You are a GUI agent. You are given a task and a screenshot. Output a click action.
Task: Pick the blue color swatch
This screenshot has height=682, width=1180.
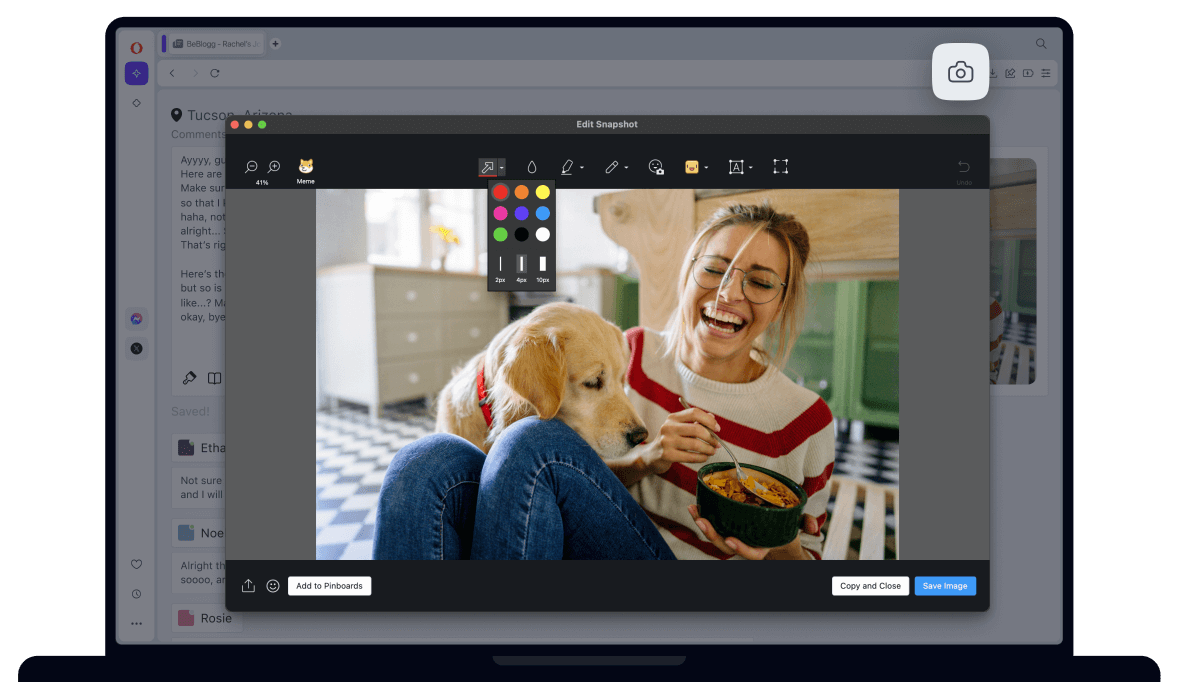coord(543,214)
